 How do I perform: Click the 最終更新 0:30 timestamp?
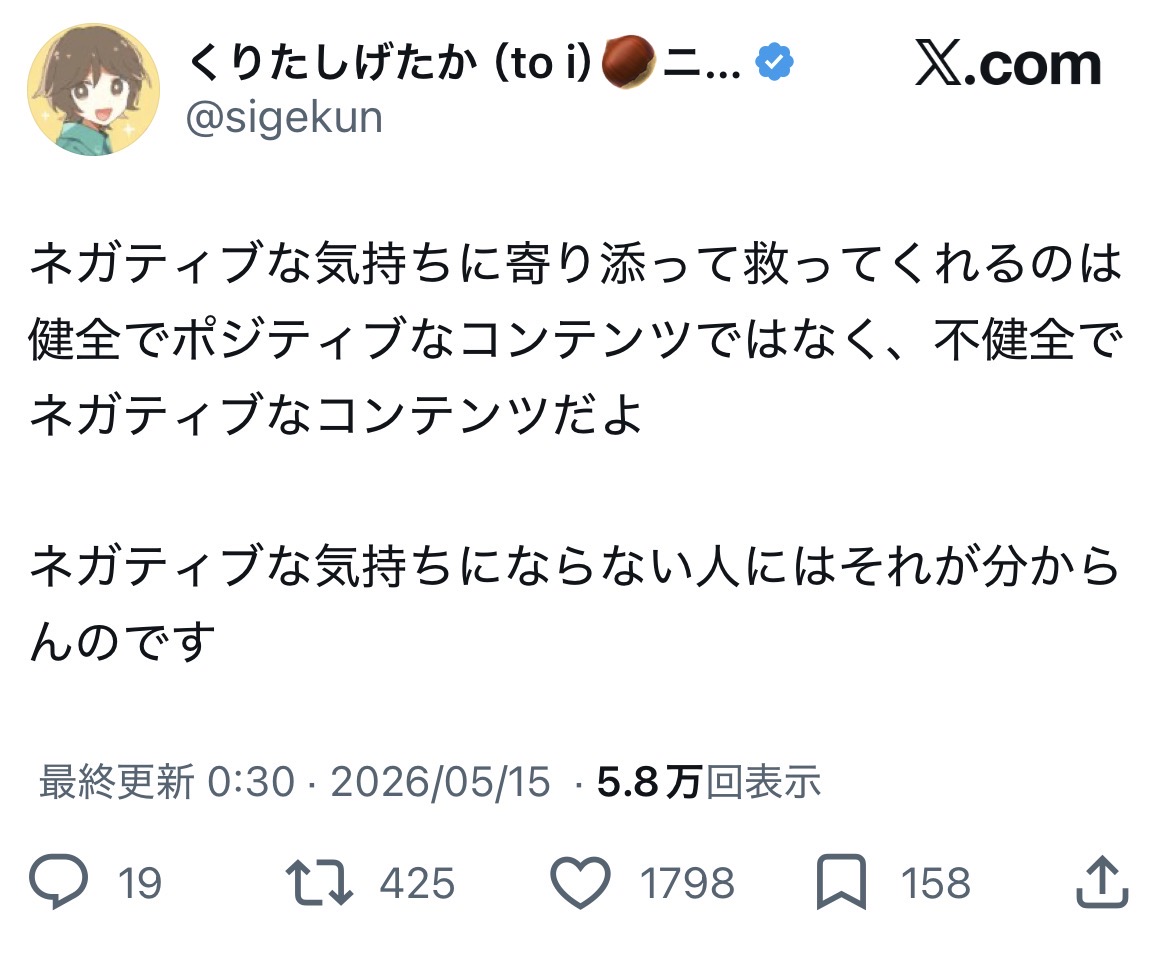click(167, 782)
